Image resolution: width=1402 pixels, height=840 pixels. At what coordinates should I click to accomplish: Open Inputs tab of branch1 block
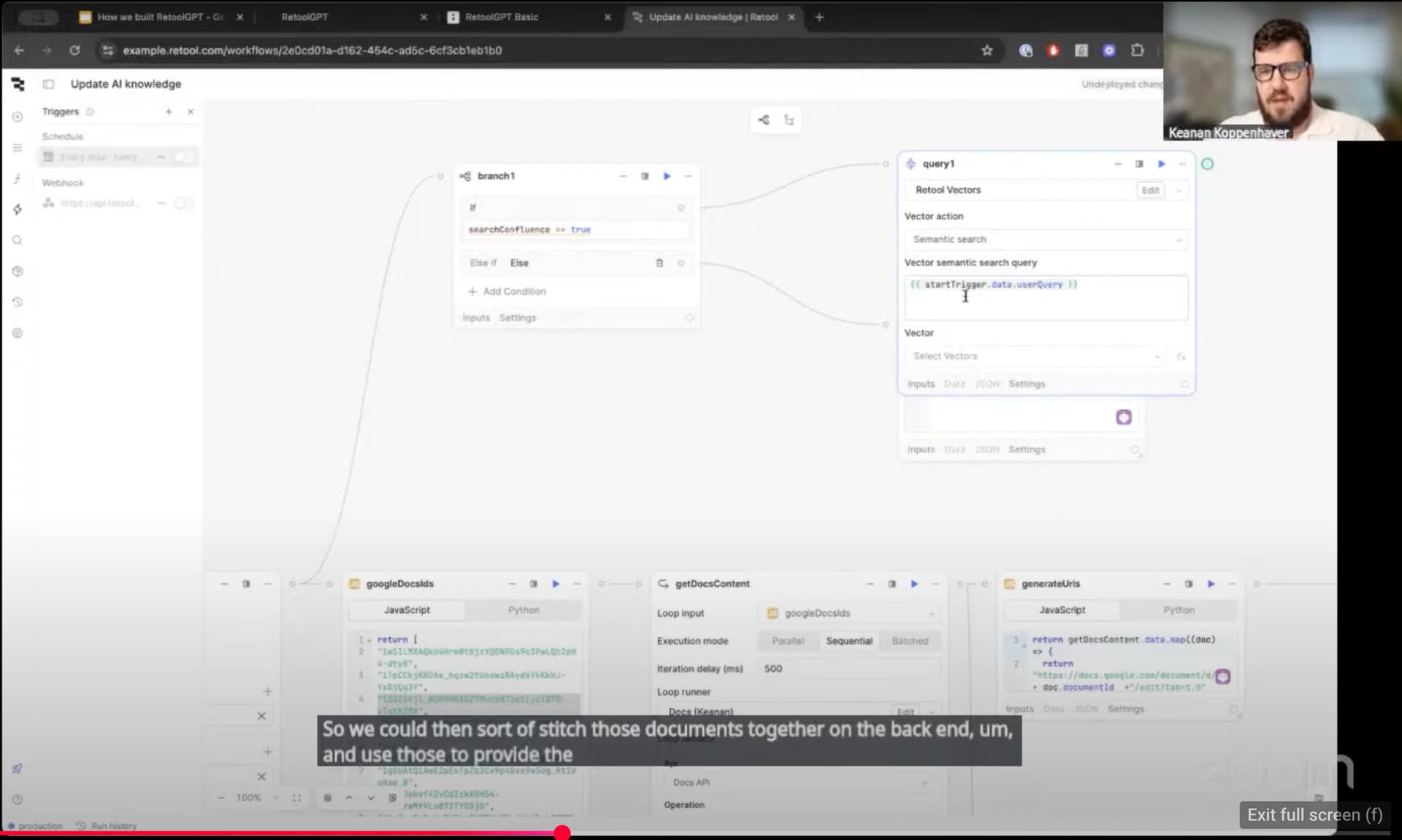[x=475, y=317]
